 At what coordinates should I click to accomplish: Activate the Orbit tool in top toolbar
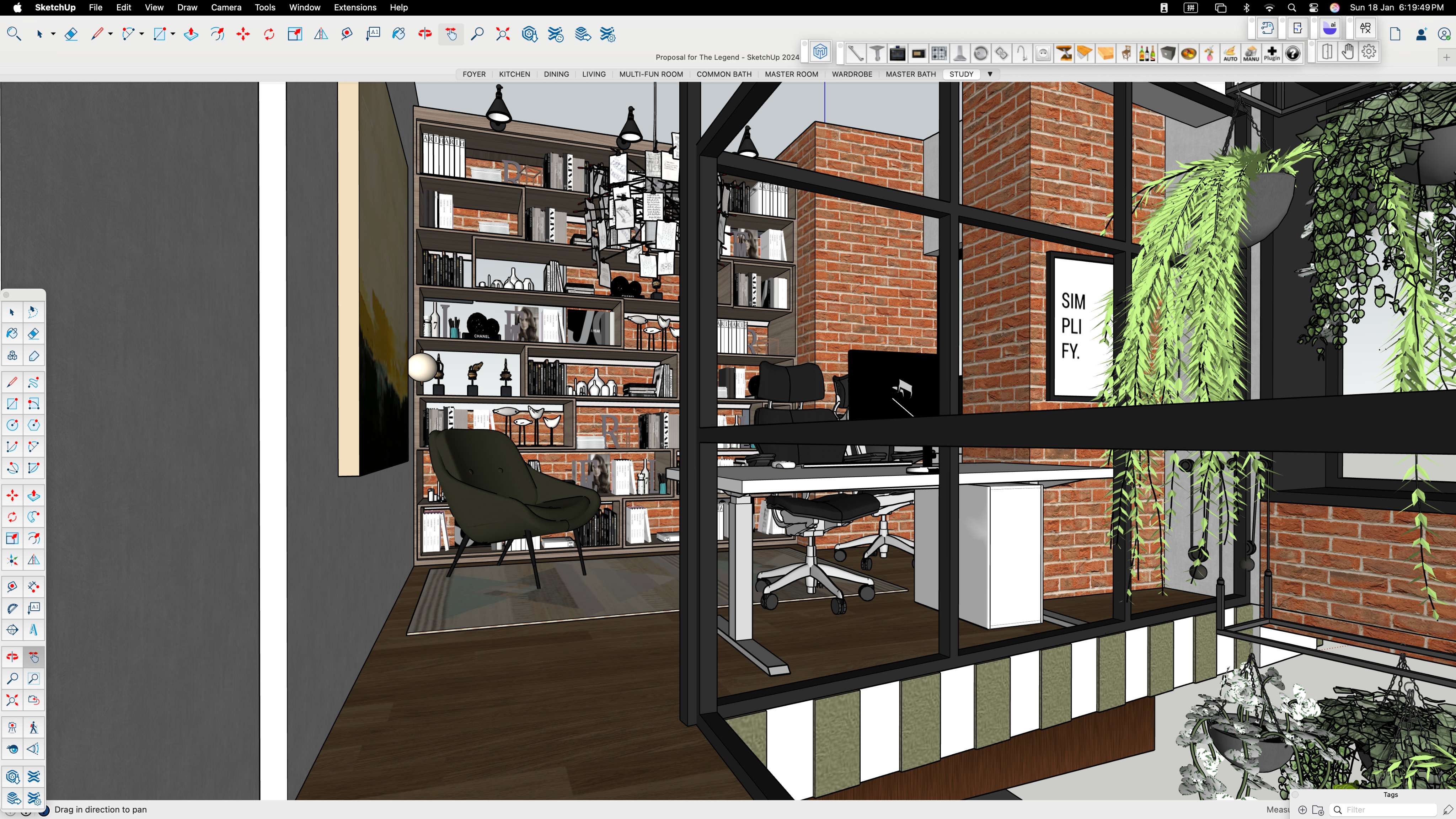coord(425,34)
